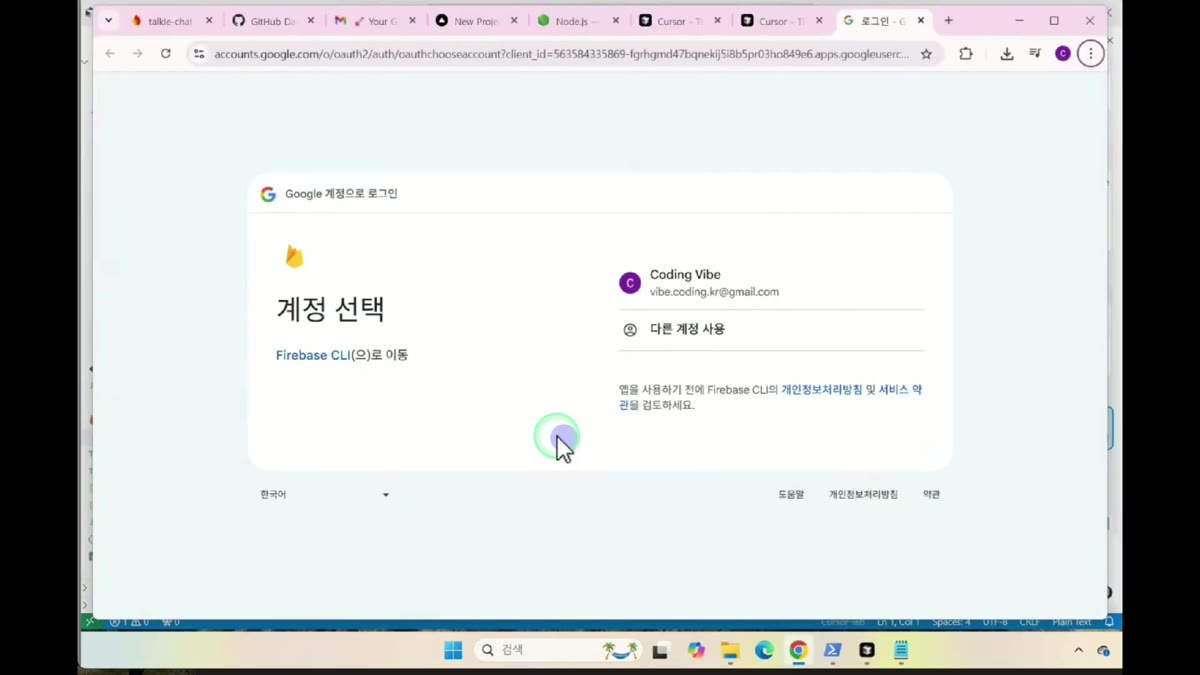The height and width of the screenshot is (675, 1200).
Task: Choose 다른 계정 사용 option
Action: [771, 329]
